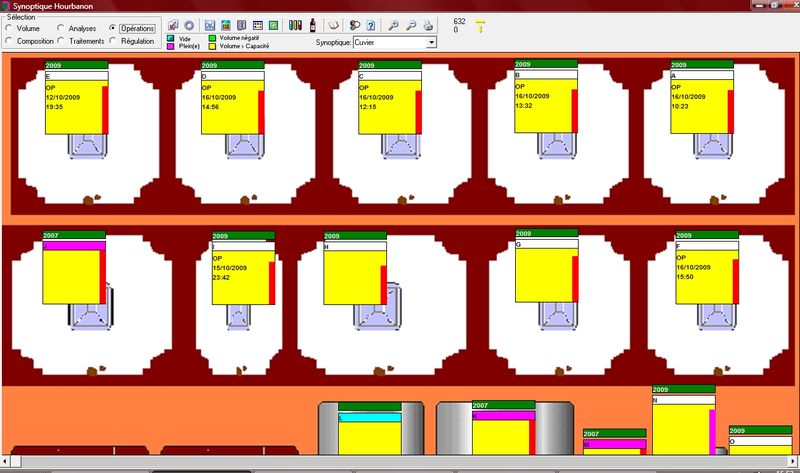Click the barrel icon in toolbar

pyautogui.click(x=333, y=24)
